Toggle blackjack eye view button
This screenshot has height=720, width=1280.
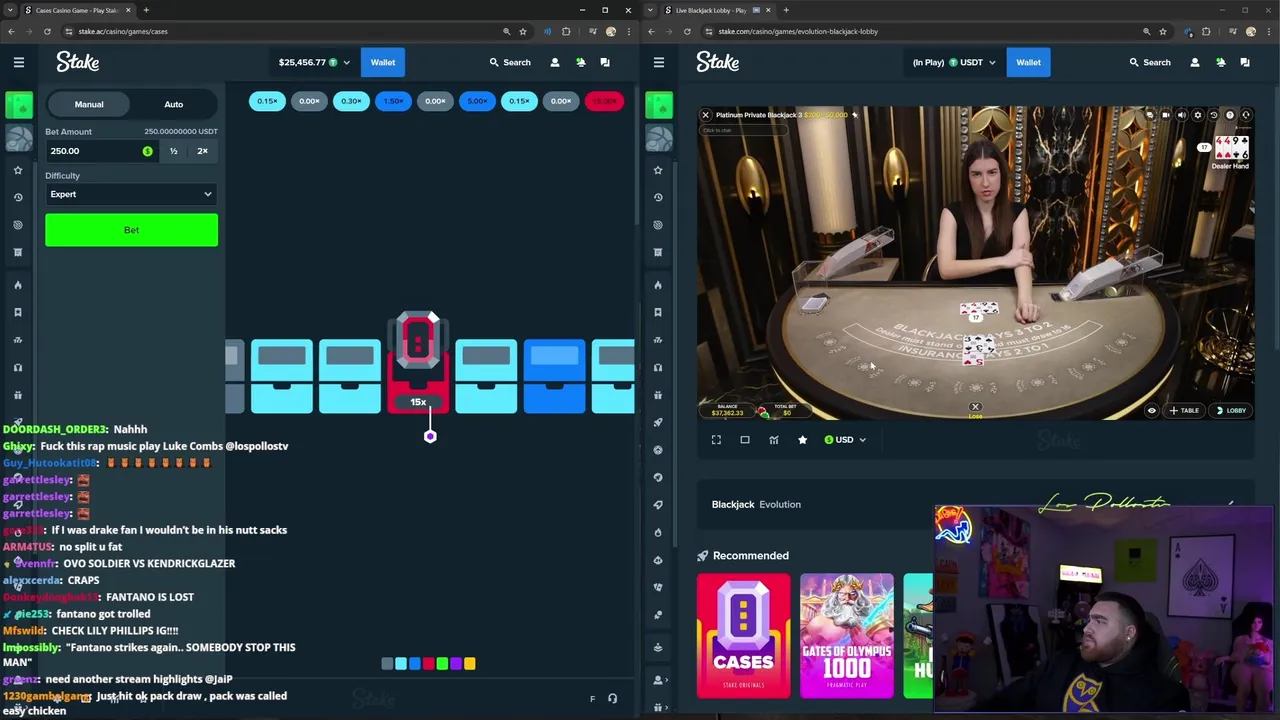(1151, 410)
